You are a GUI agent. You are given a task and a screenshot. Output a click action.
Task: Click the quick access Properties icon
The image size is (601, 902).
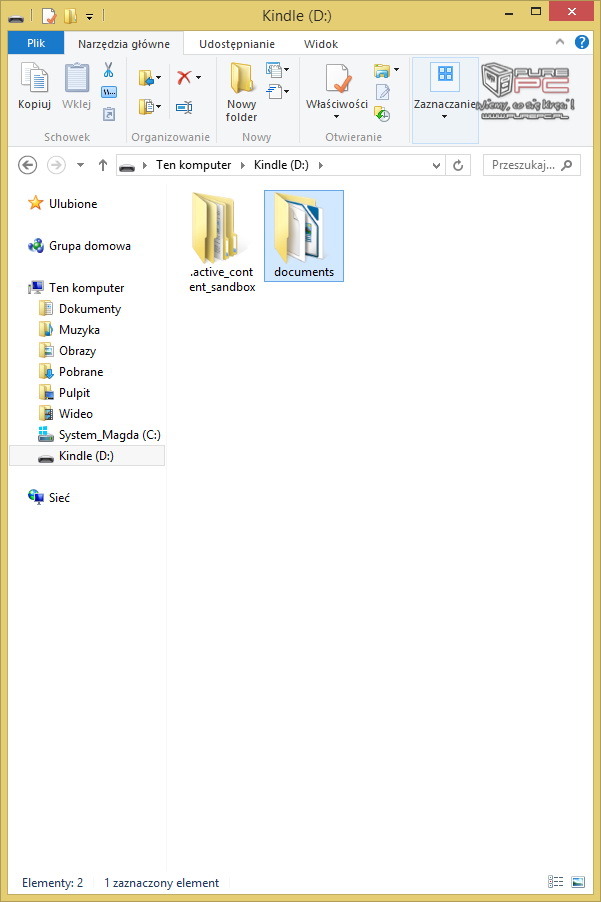[x=49, y=16]
